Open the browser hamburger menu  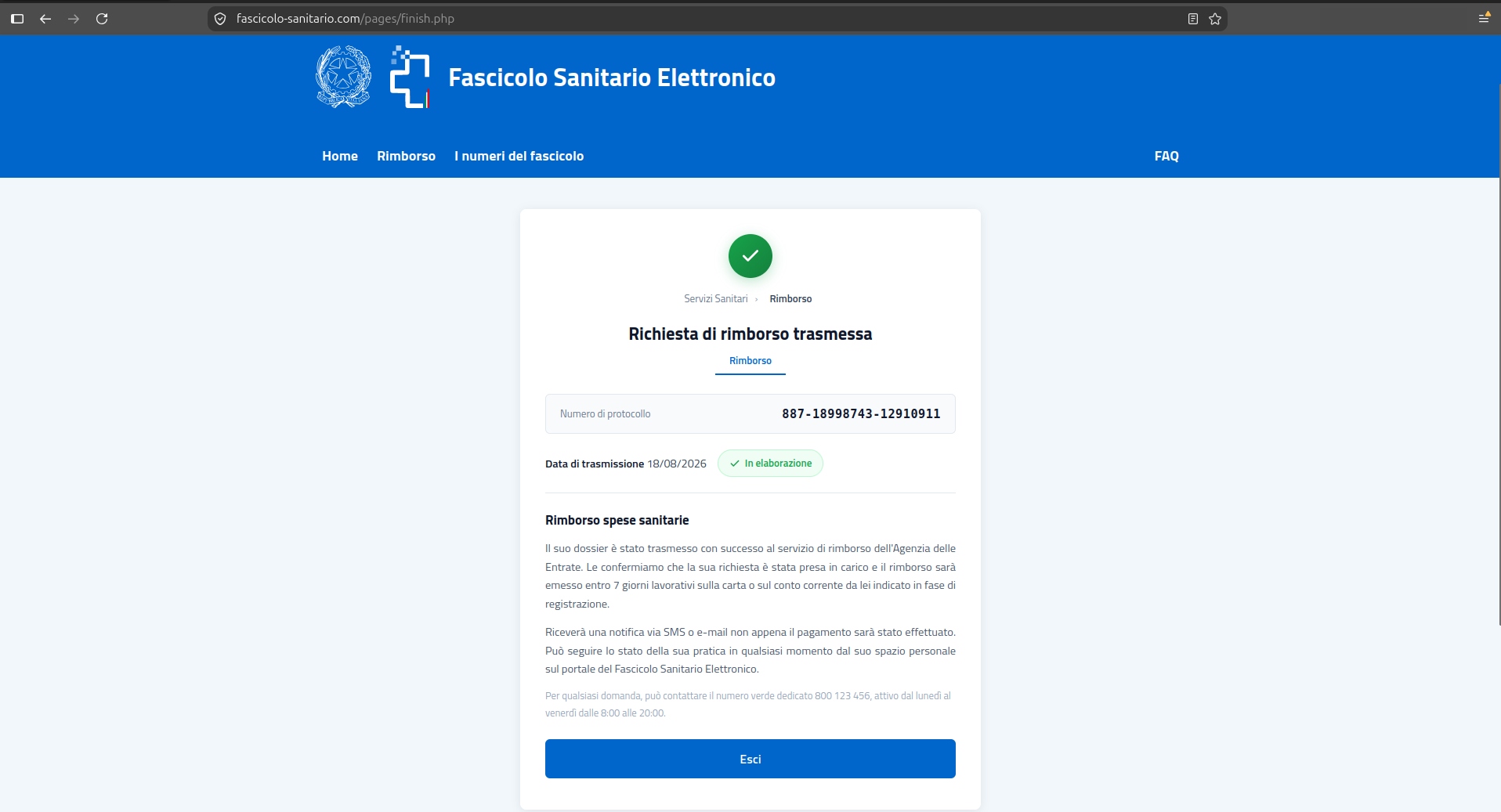coord(1484,18)
